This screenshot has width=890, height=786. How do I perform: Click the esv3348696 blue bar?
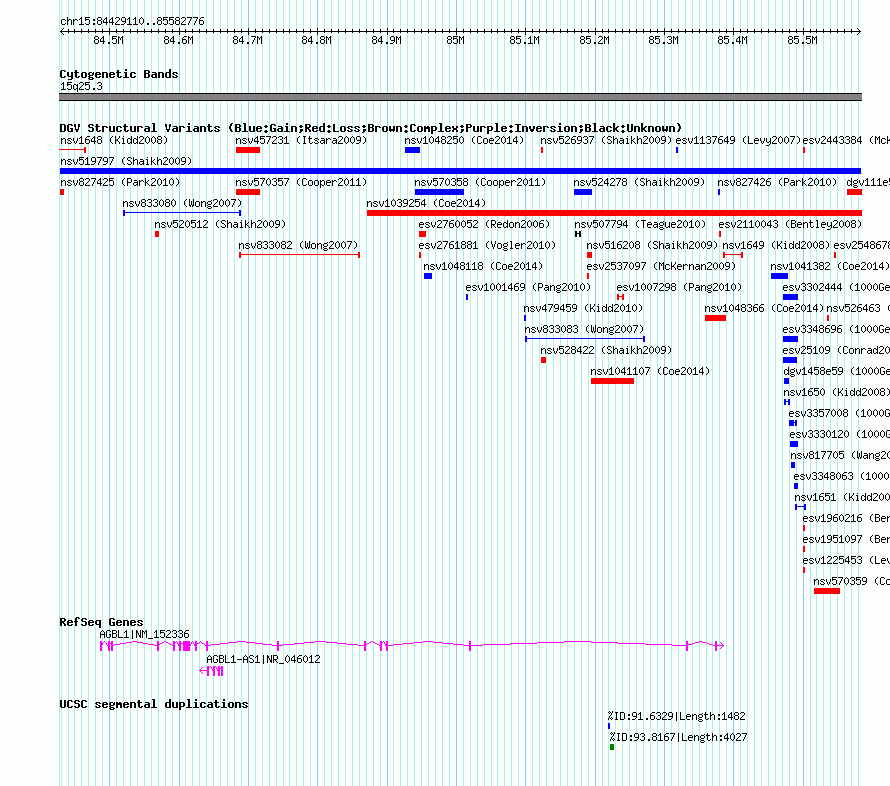(790, 339)
